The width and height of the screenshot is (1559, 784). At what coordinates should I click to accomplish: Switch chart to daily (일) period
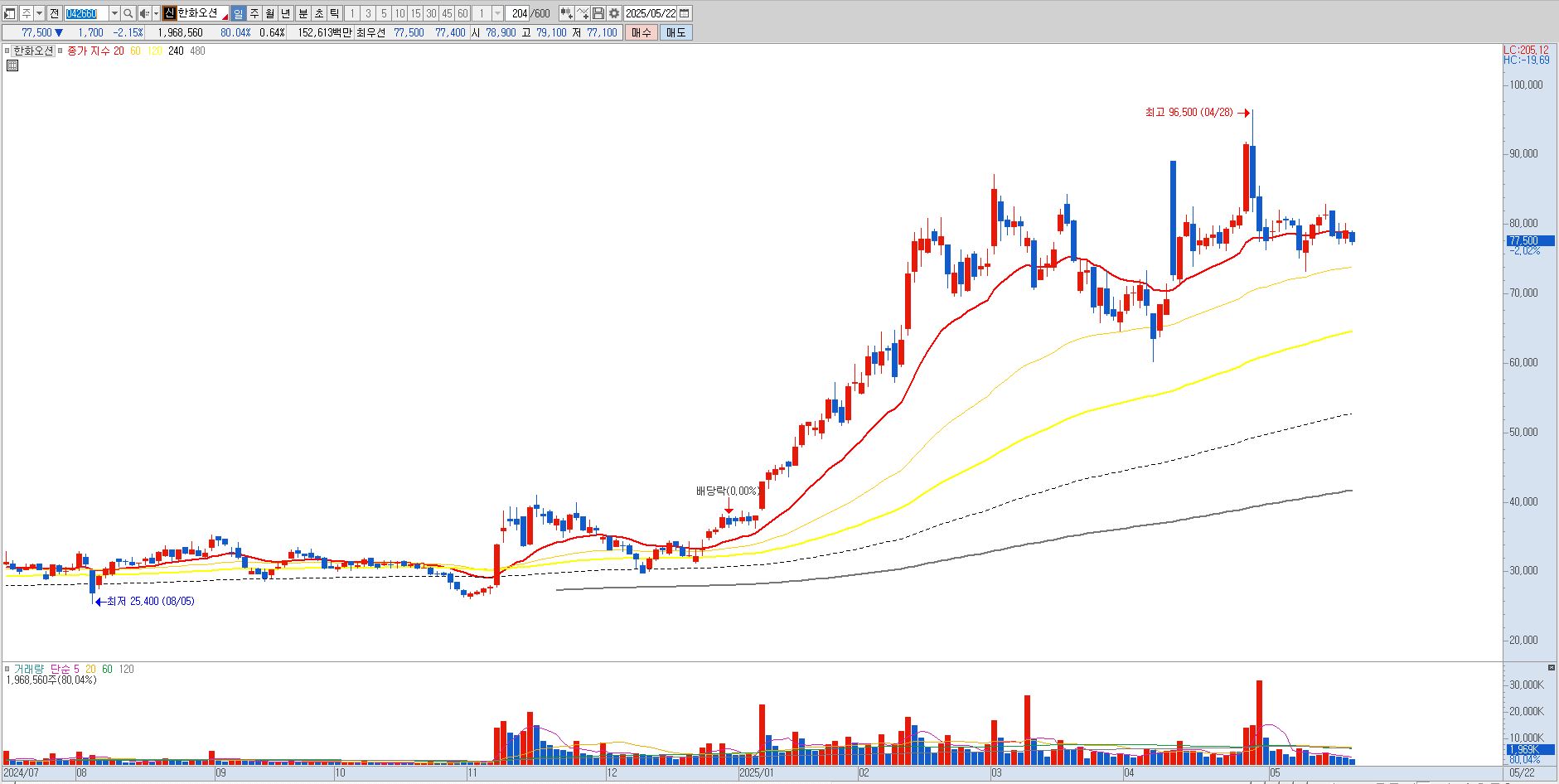click(x=239, y=13)
